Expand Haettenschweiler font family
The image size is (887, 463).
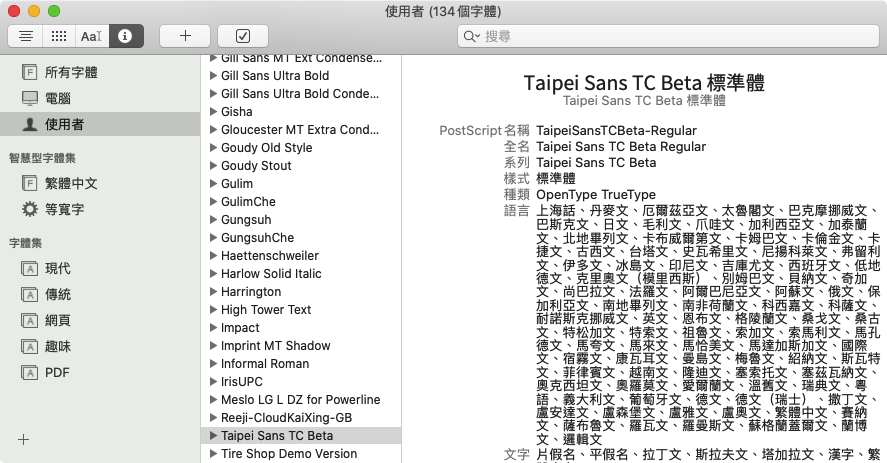coord(213,256)
